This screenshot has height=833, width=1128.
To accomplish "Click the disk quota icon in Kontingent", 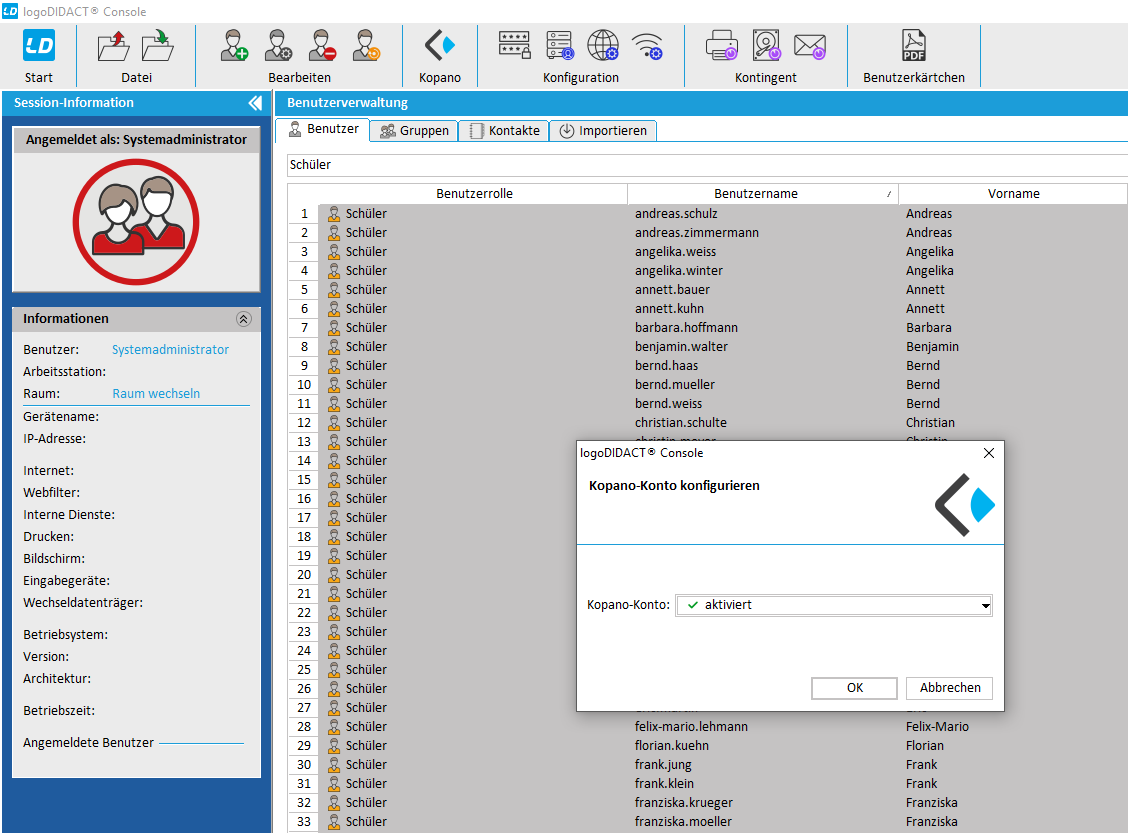I will click(766, 45).
